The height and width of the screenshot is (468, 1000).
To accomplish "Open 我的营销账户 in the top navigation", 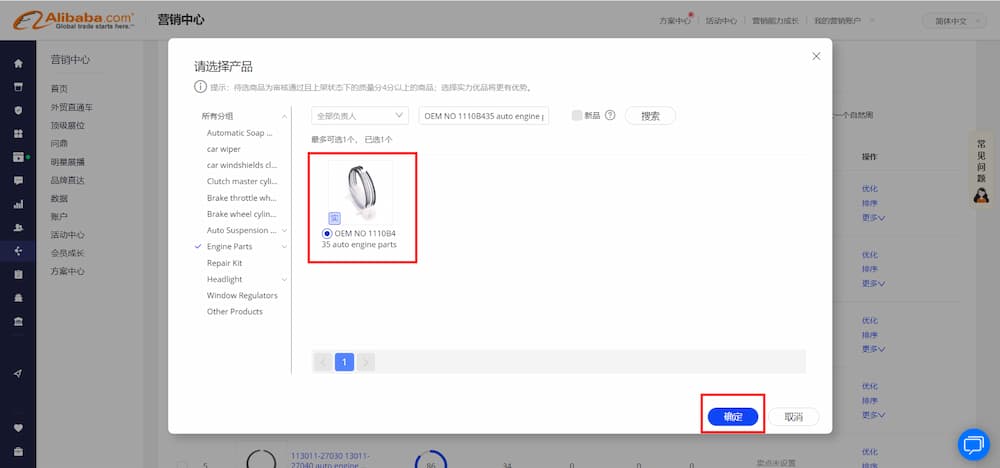I will tap(838, 21).
